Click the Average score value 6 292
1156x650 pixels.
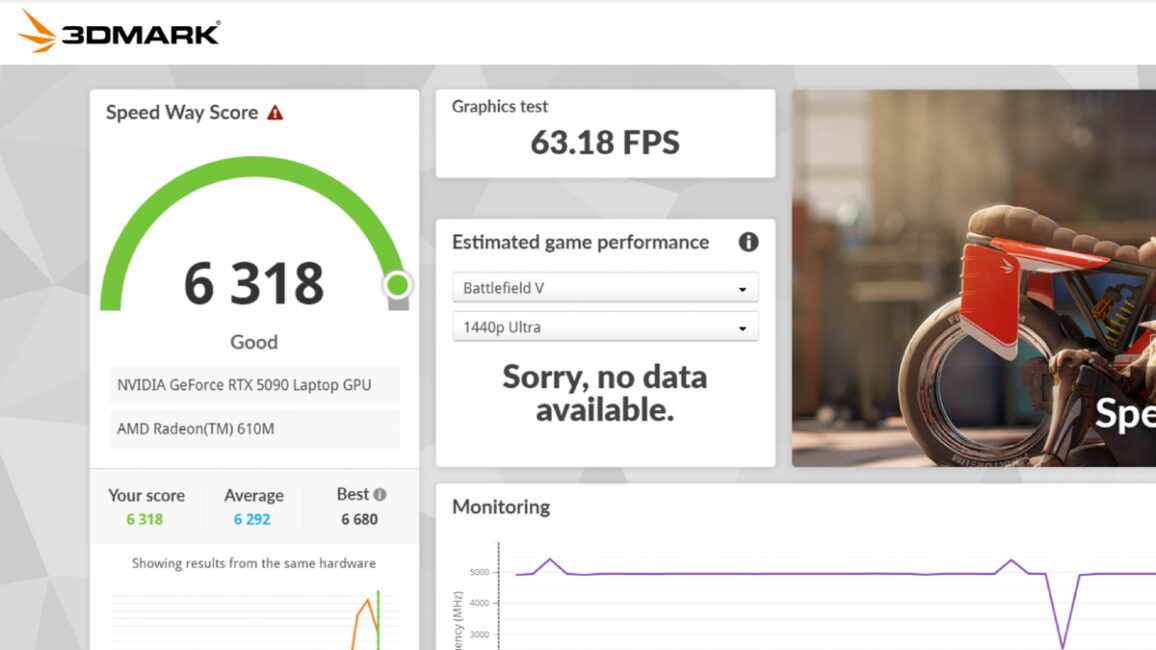(x=252, y=520)
